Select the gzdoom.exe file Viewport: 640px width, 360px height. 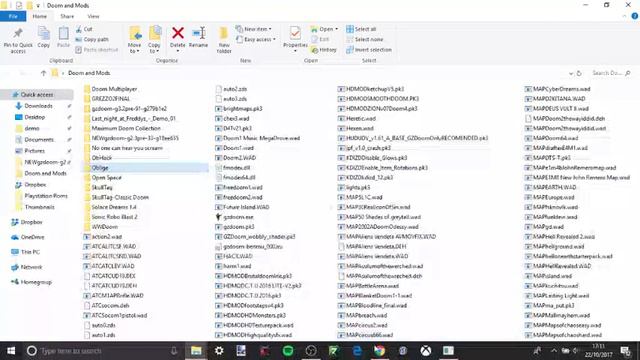234,217
